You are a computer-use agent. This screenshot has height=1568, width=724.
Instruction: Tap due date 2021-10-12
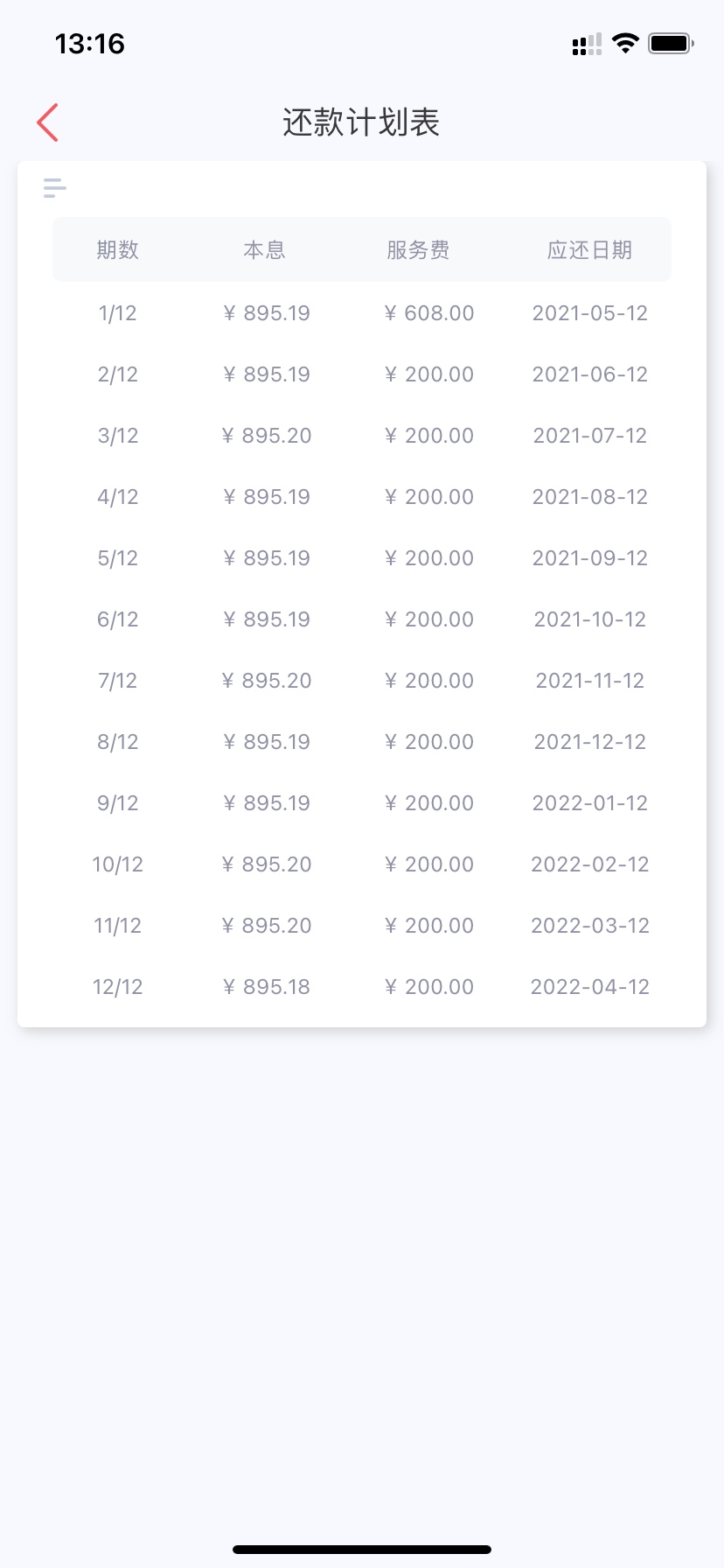pyautogui.click(x=590, y=619)
